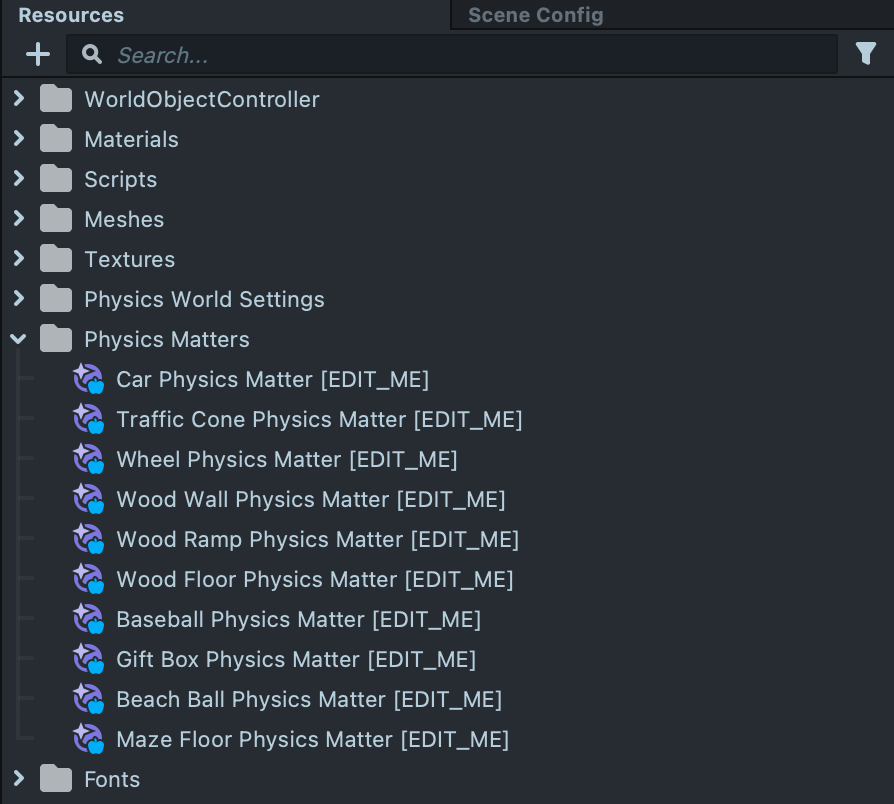Expand the Scripts folder
The height and width of the screenshot is (804, 894).
[x=18, y=179]
